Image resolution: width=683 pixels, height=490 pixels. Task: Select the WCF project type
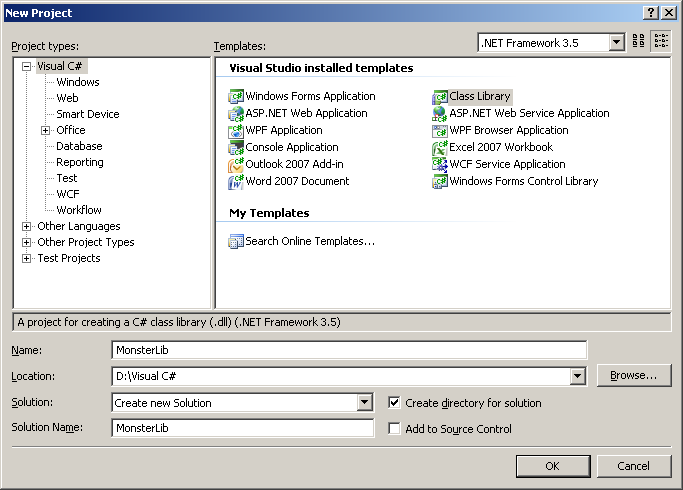(68, 194)
